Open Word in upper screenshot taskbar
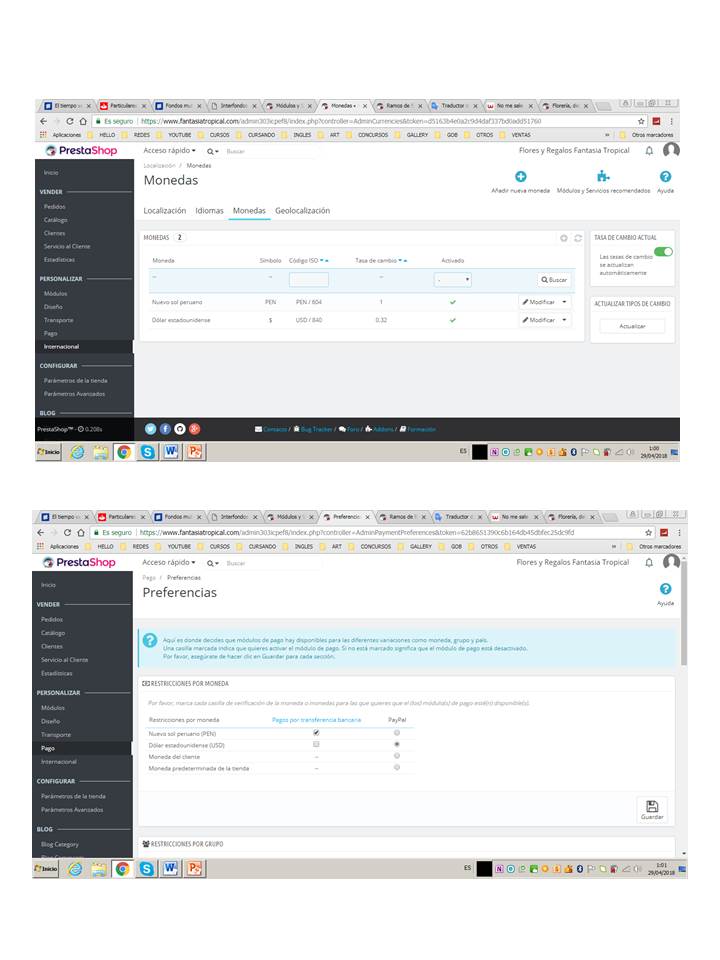The image size is (720, 960). point(171,452)
